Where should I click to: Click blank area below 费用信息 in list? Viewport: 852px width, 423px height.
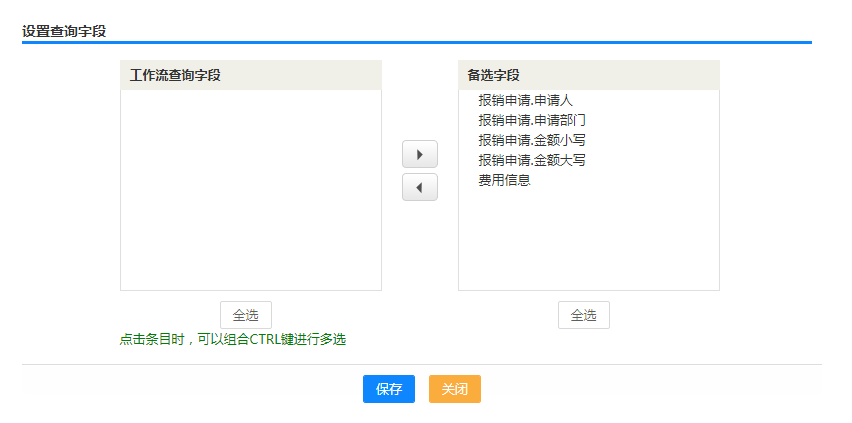[x=588, y=240]
